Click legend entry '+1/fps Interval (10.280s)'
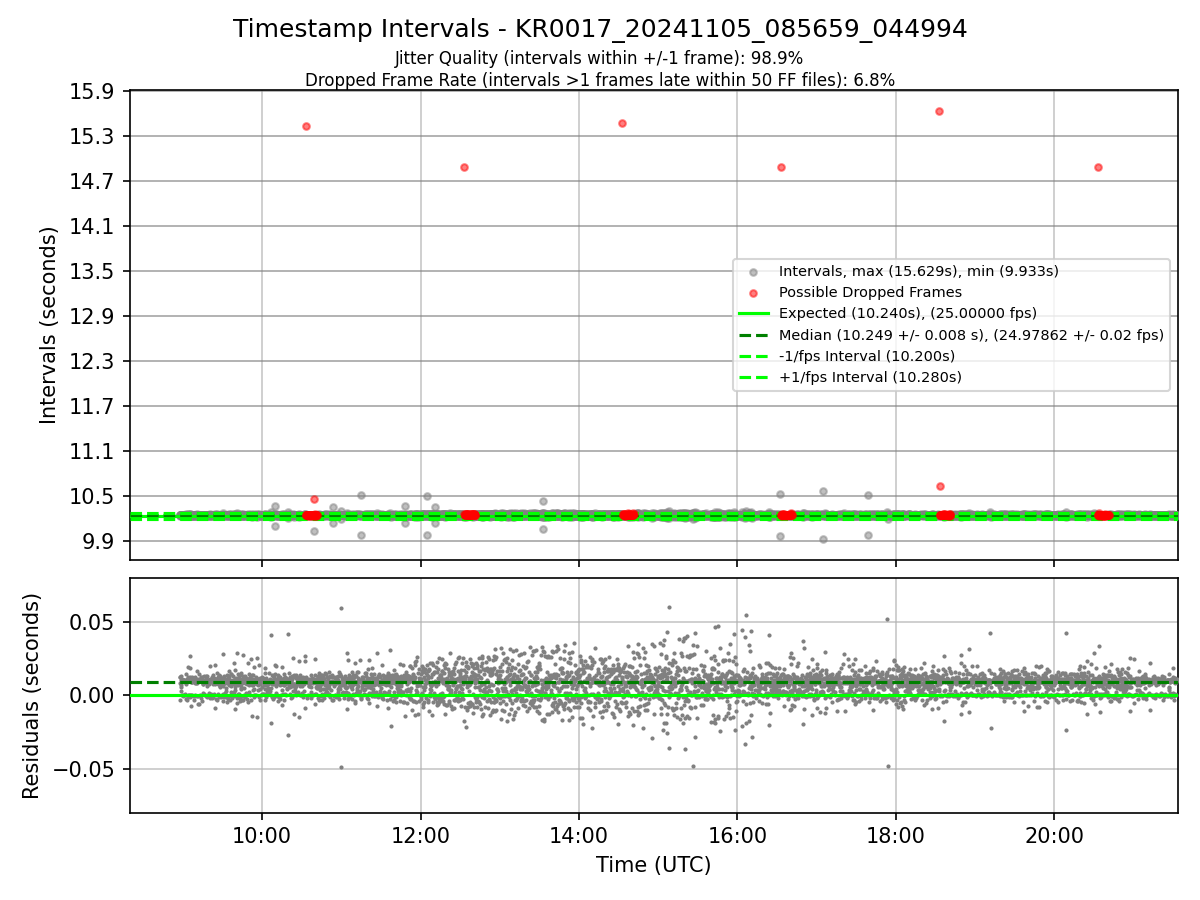This screenshot has height=900, width=1200. (870, 377)
